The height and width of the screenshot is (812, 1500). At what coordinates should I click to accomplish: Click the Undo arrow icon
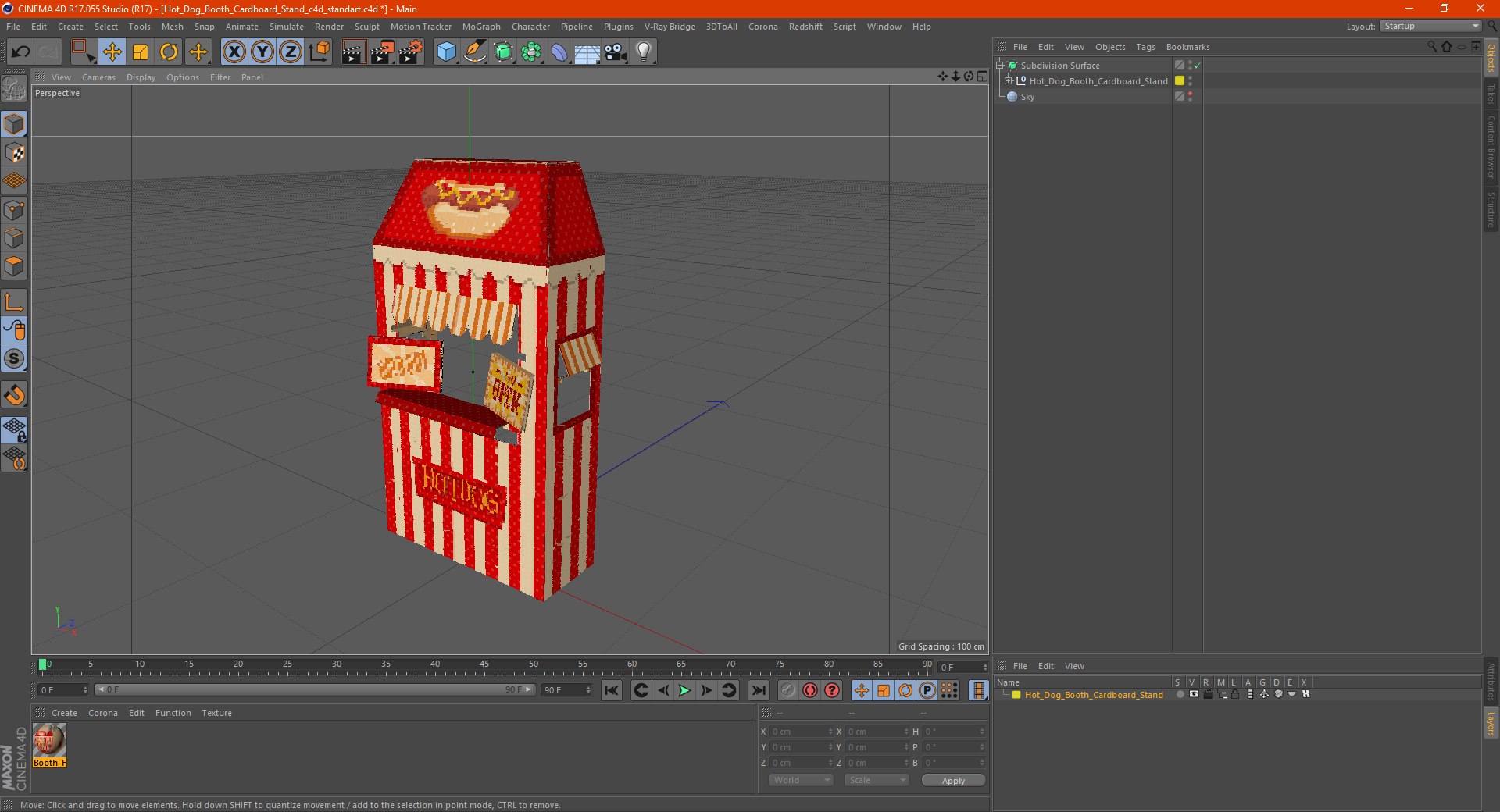click(x=21, y=52)
